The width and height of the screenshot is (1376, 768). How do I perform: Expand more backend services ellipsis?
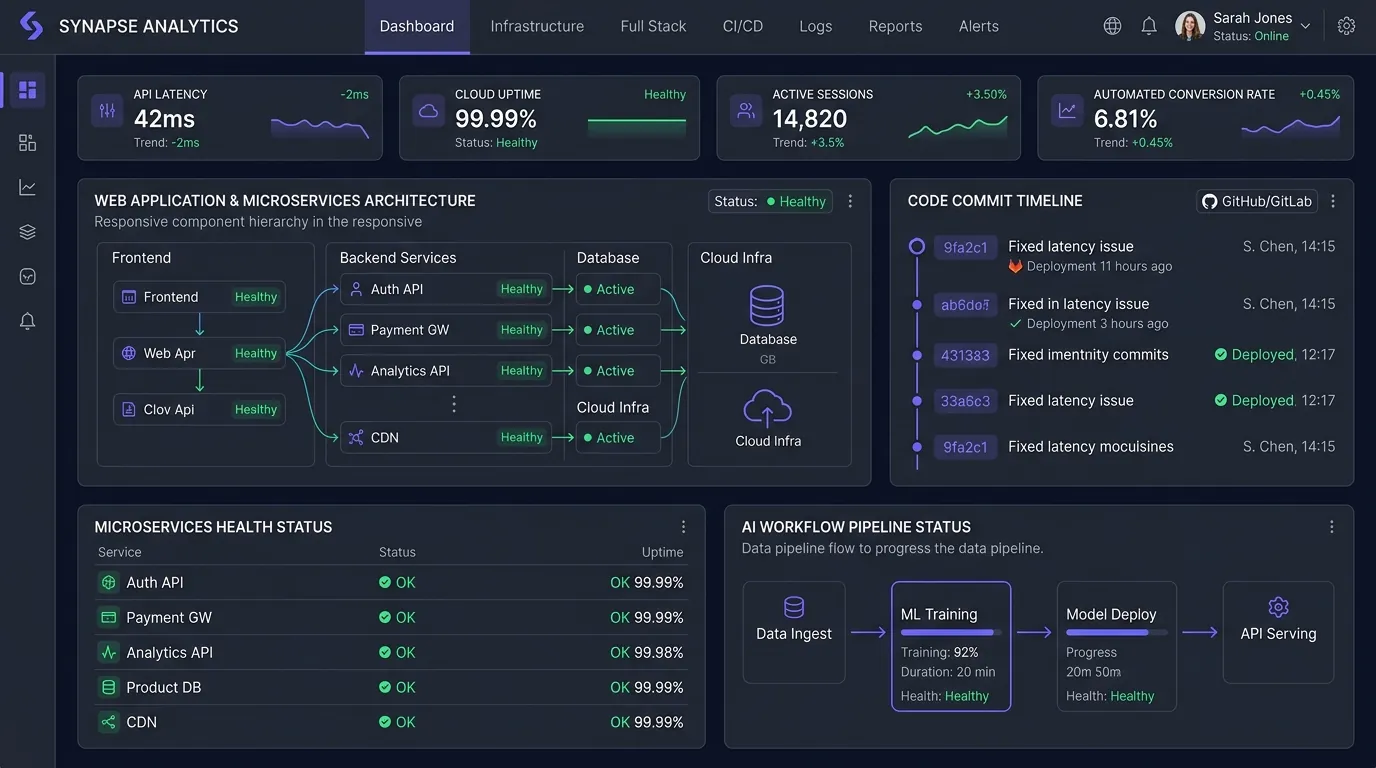pyautogui.click(x=453, y=404)
